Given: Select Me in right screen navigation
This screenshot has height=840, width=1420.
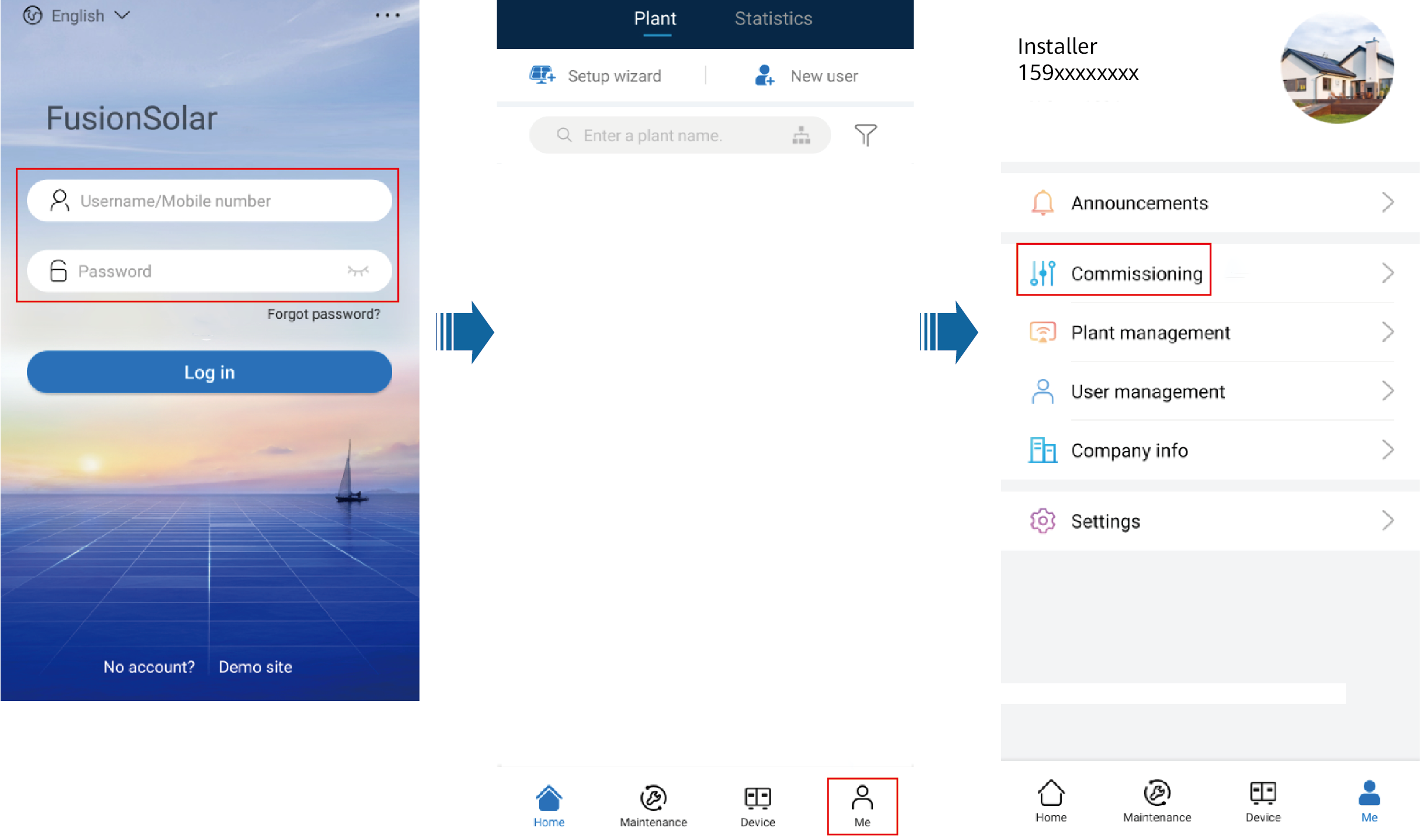Looking at the screenshot, I should [1369, 801].
